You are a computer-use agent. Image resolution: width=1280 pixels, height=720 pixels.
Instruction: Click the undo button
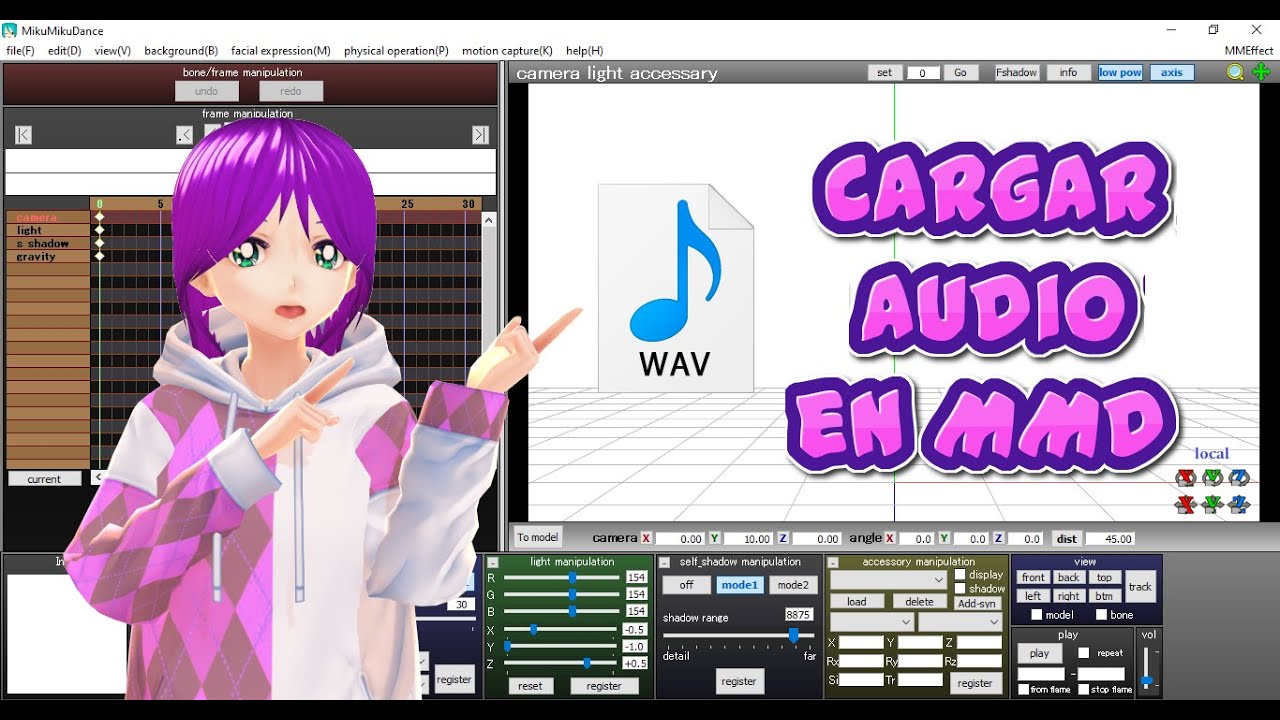[206, 91]
